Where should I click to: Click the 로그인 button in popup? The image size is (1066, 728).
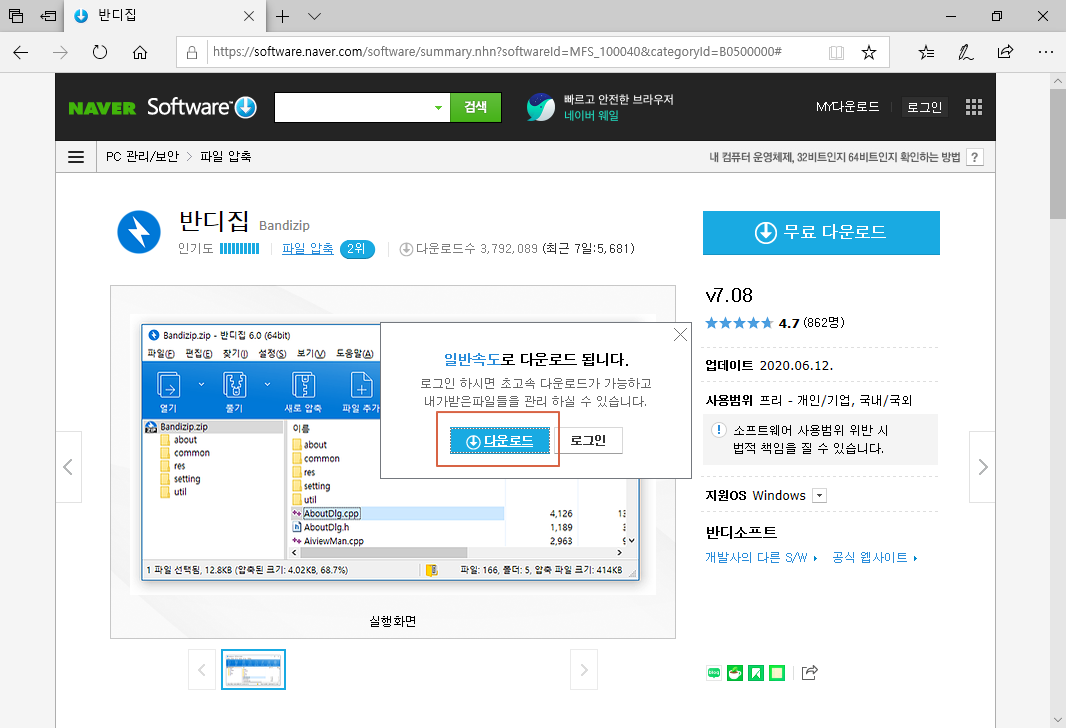(x=588, y=440)
